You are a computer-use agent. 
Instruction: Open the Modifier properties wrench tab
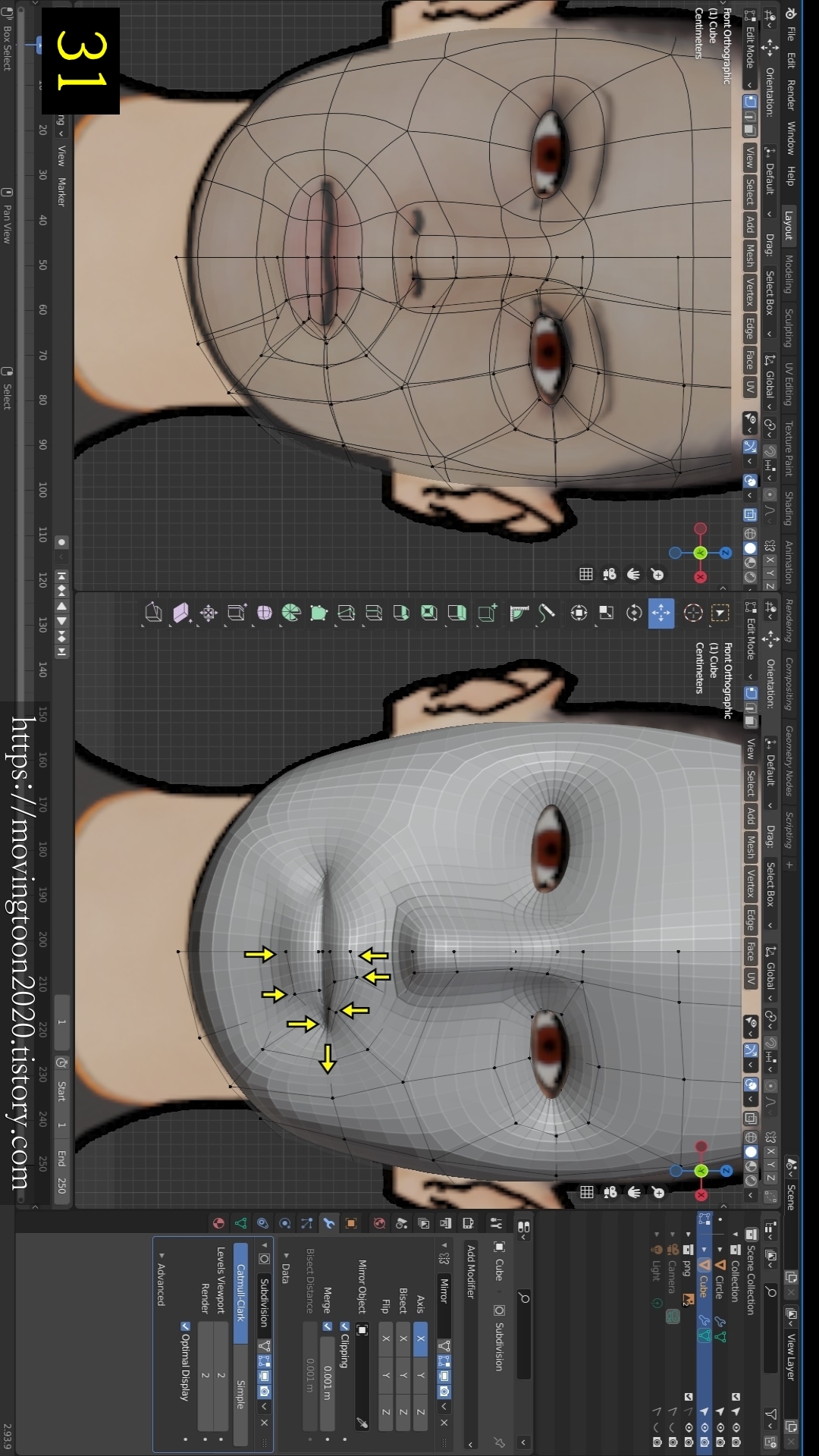click(328, 1223)
